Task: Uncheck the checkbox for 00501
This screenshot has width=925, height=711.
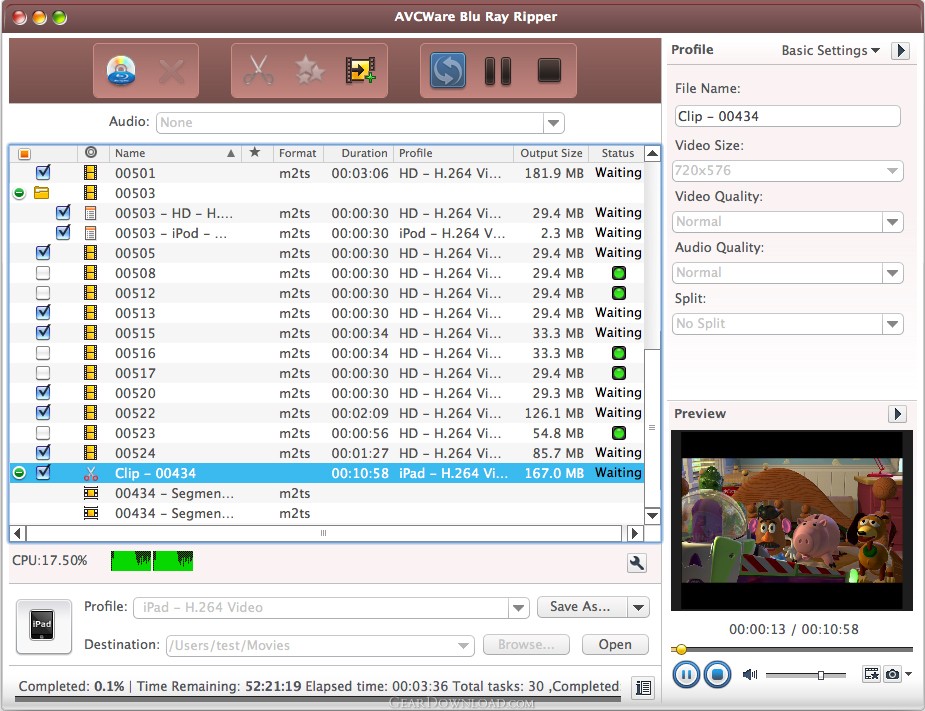Action: [43, 172]
